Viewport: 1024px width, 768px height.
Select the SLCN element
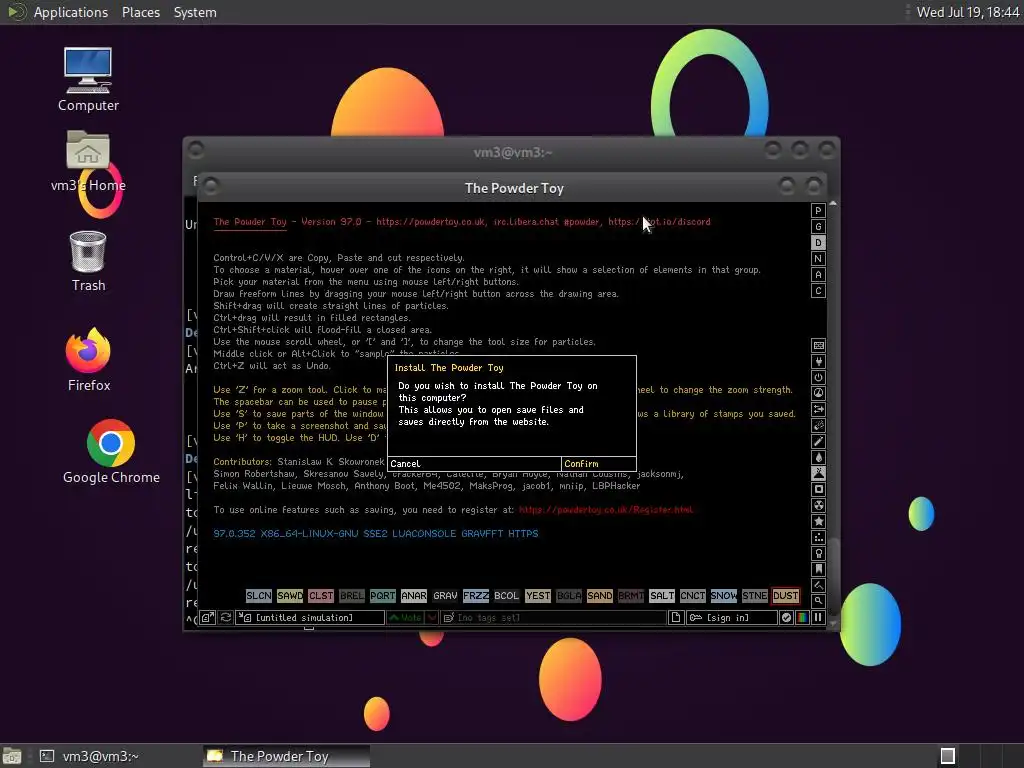coord(259,596)
